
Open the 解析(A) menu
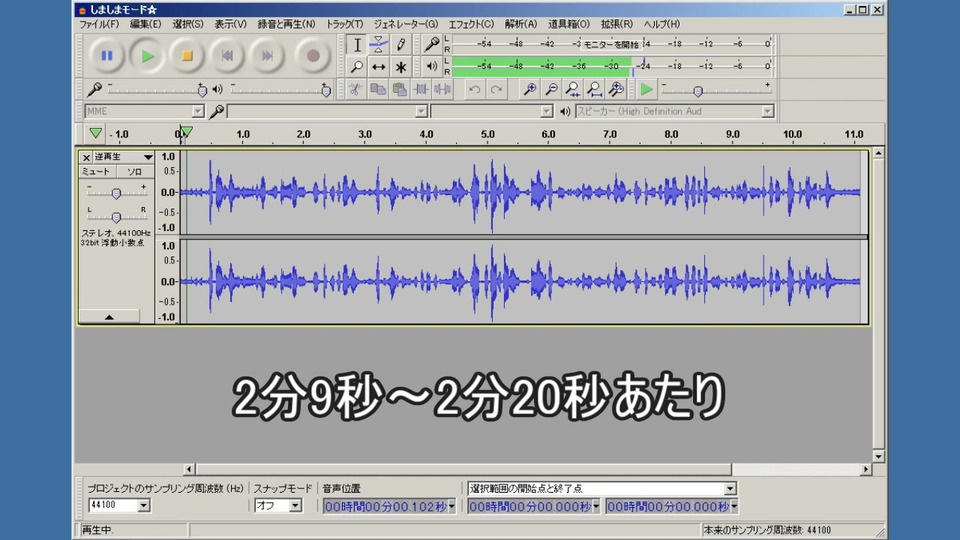[x=521, y=24]
